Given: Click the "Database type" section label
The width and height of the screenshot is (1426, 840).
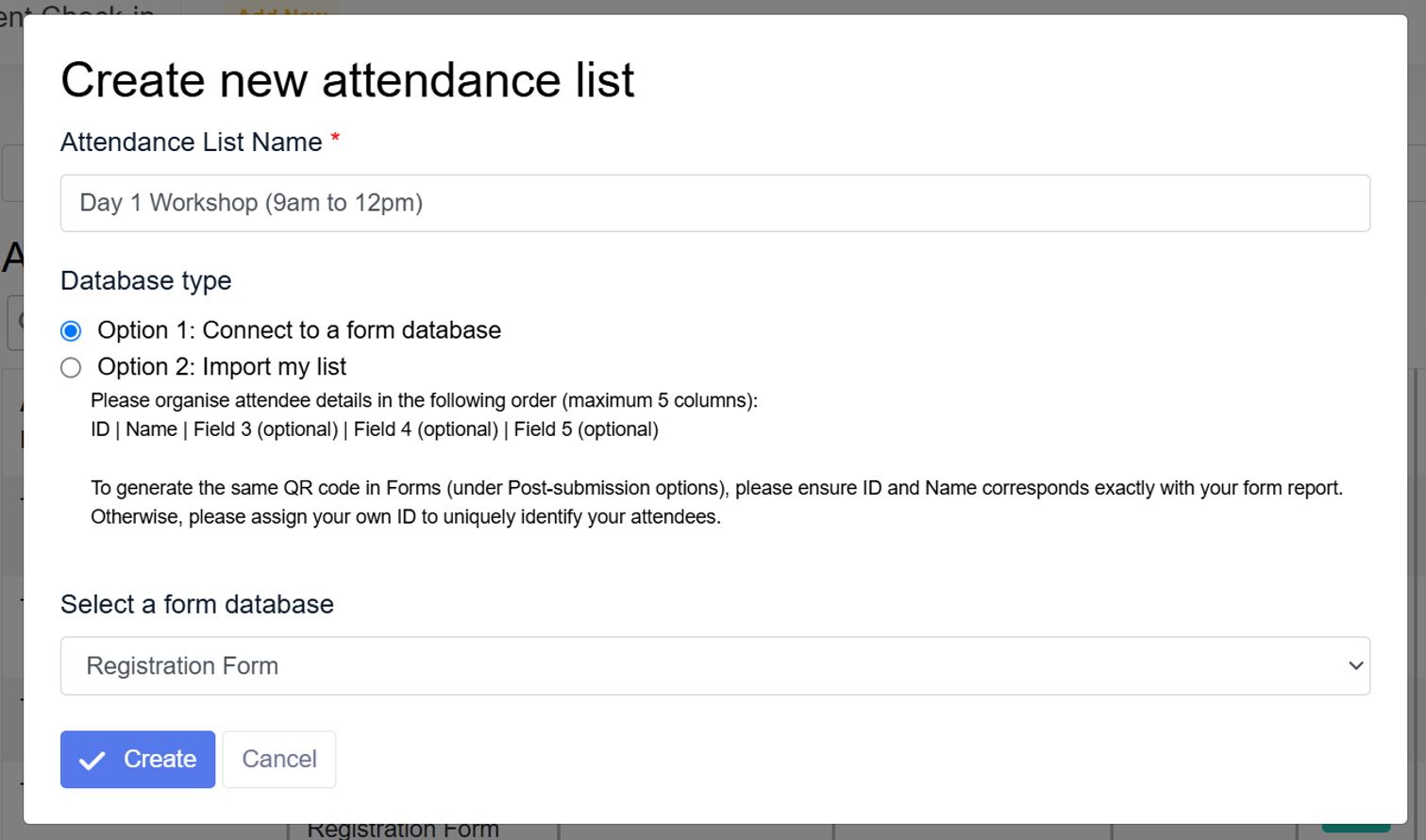Looking at the screenshot, I should point(146,281).
